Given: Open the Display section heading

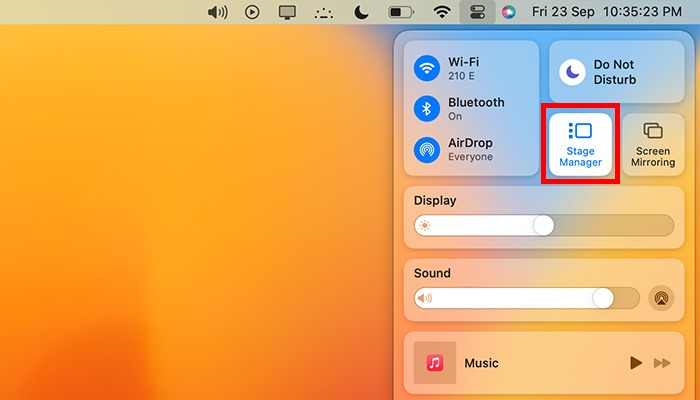Looking at the screenshot, I should pyautogui.click(x=435, y=201).
